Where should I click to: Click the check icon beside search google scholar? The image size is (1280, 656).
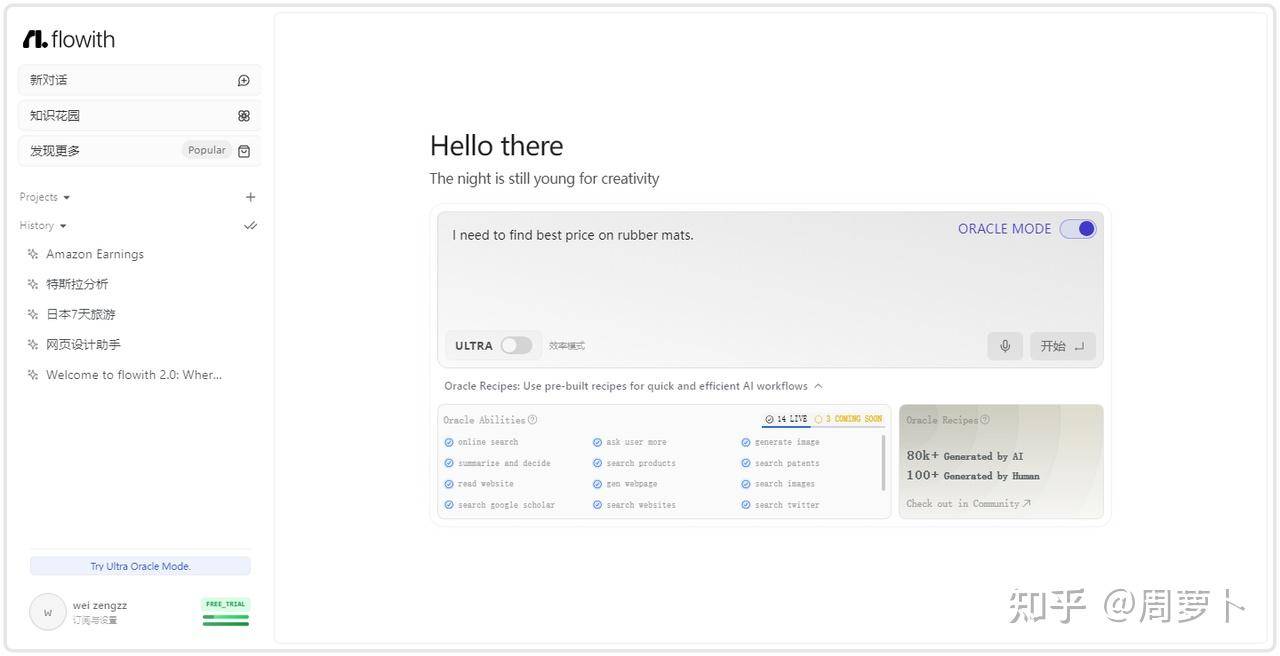tap(449, 505)
